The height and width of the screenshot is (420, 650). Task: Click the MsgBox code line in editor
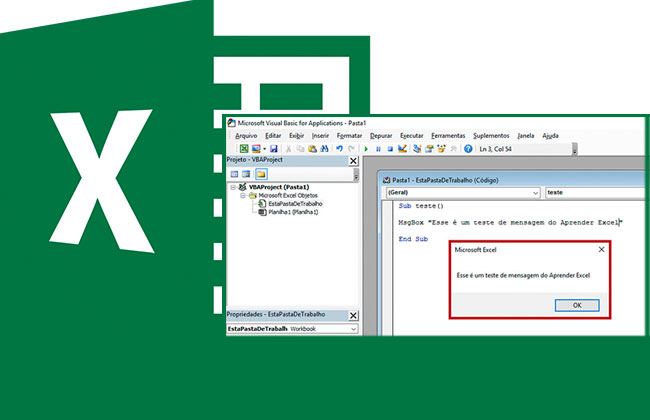(510, 223)
